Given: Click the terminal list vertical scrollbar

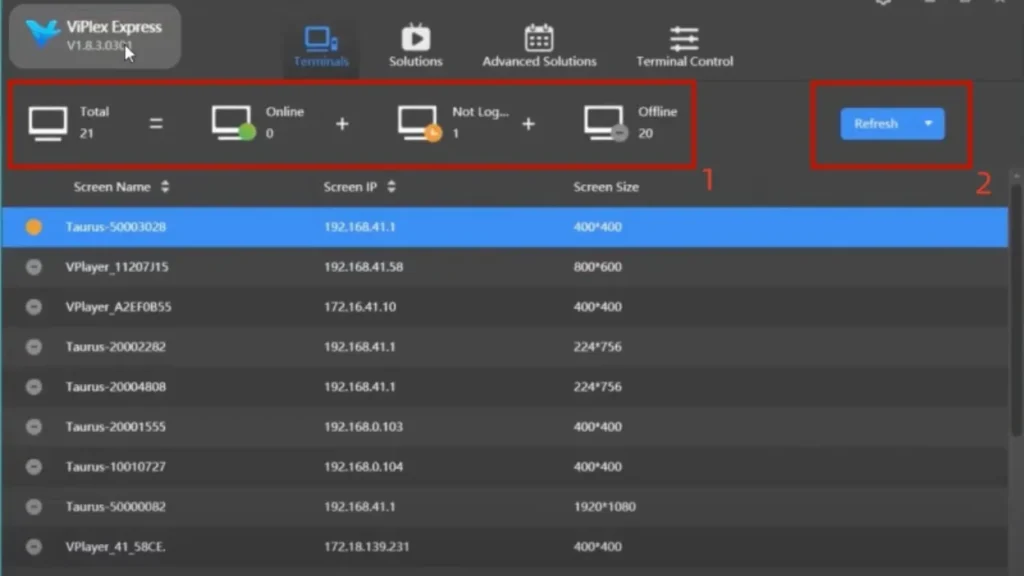Looking at the screenshot, I should (x=1016, y=320).
